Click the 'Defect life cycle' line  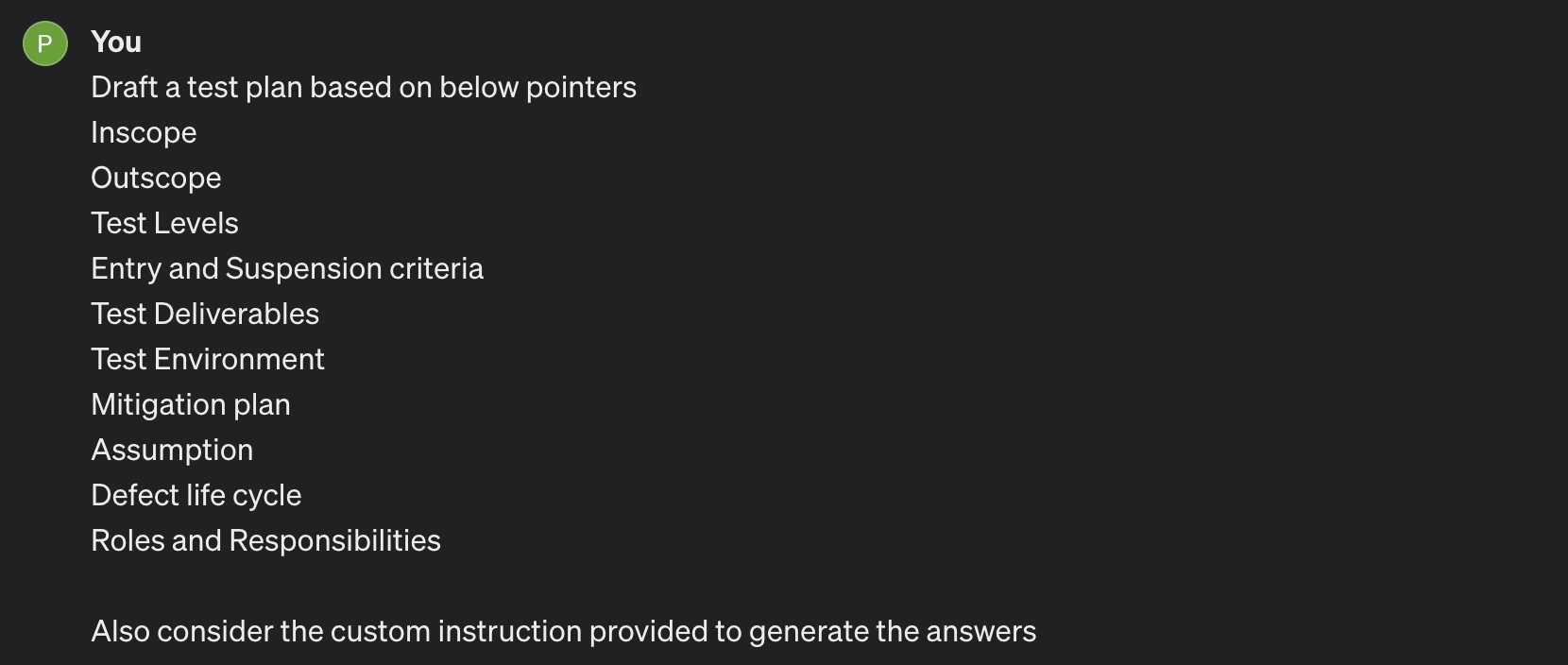(x=196, y=496)
